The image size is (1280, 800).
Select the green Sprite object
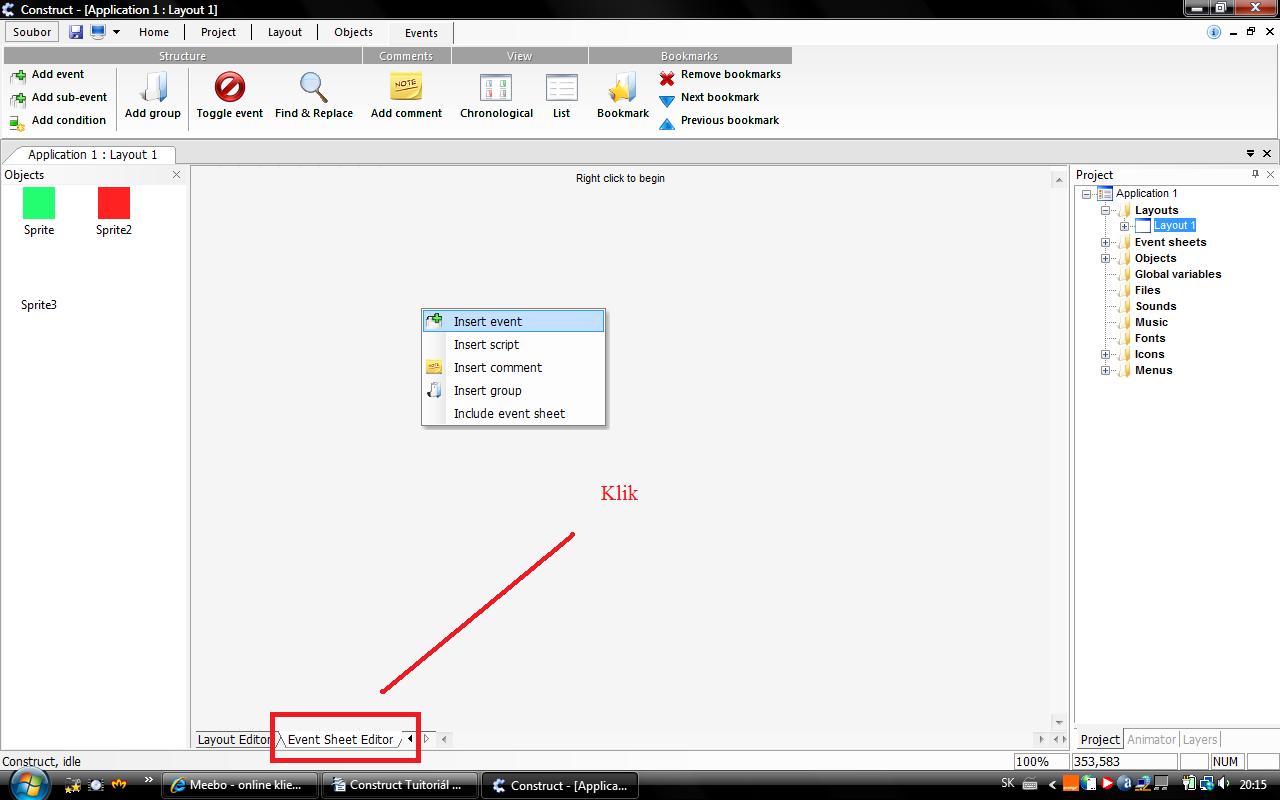pos(39,203)
